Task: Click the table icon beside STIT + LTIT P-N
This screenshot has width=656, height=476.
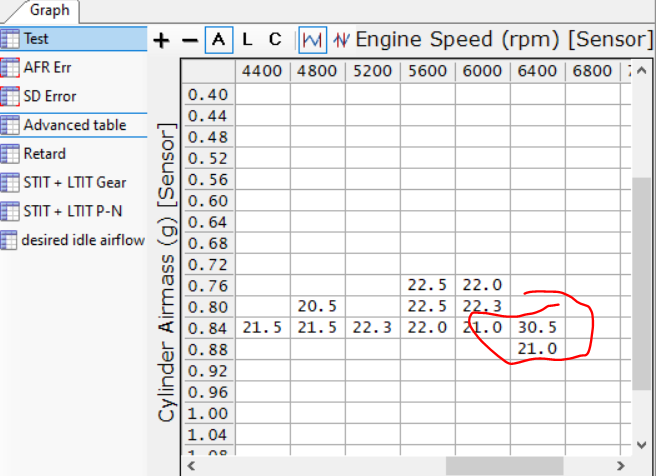Action: [10, 211]
